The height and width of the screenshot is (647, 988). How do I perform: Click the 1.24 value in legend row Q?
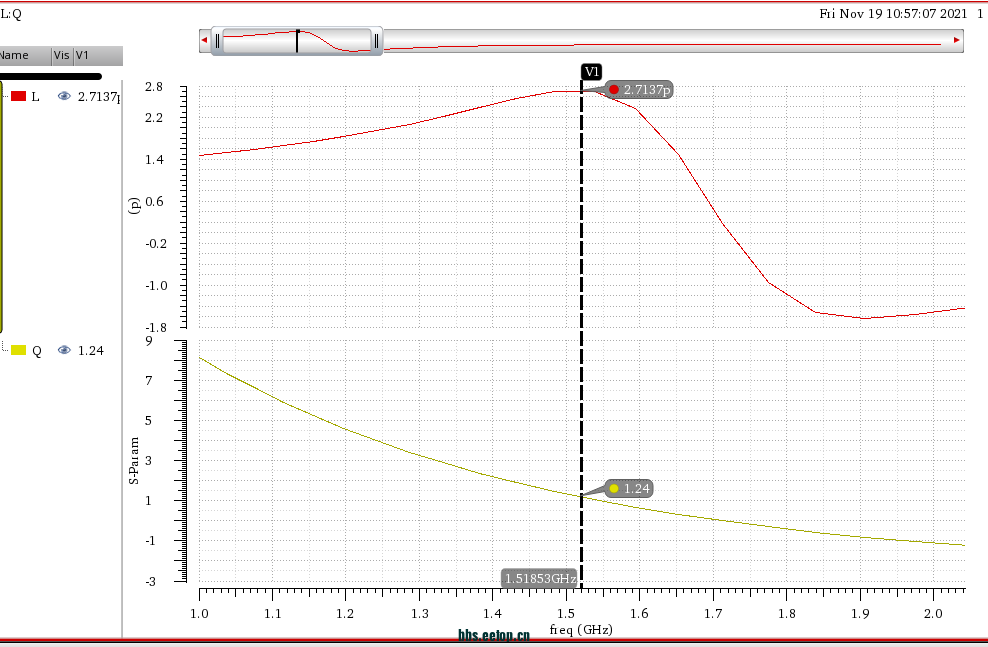point(91,350)
